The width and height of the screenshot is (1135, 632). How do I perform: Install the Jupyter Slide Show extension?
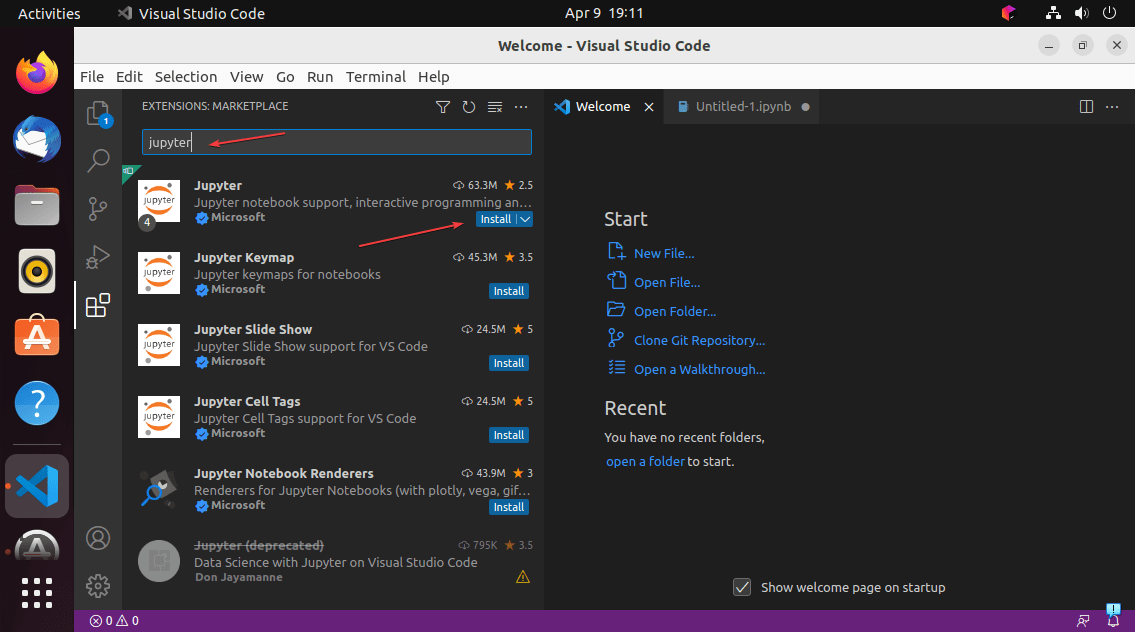(509, 363)
